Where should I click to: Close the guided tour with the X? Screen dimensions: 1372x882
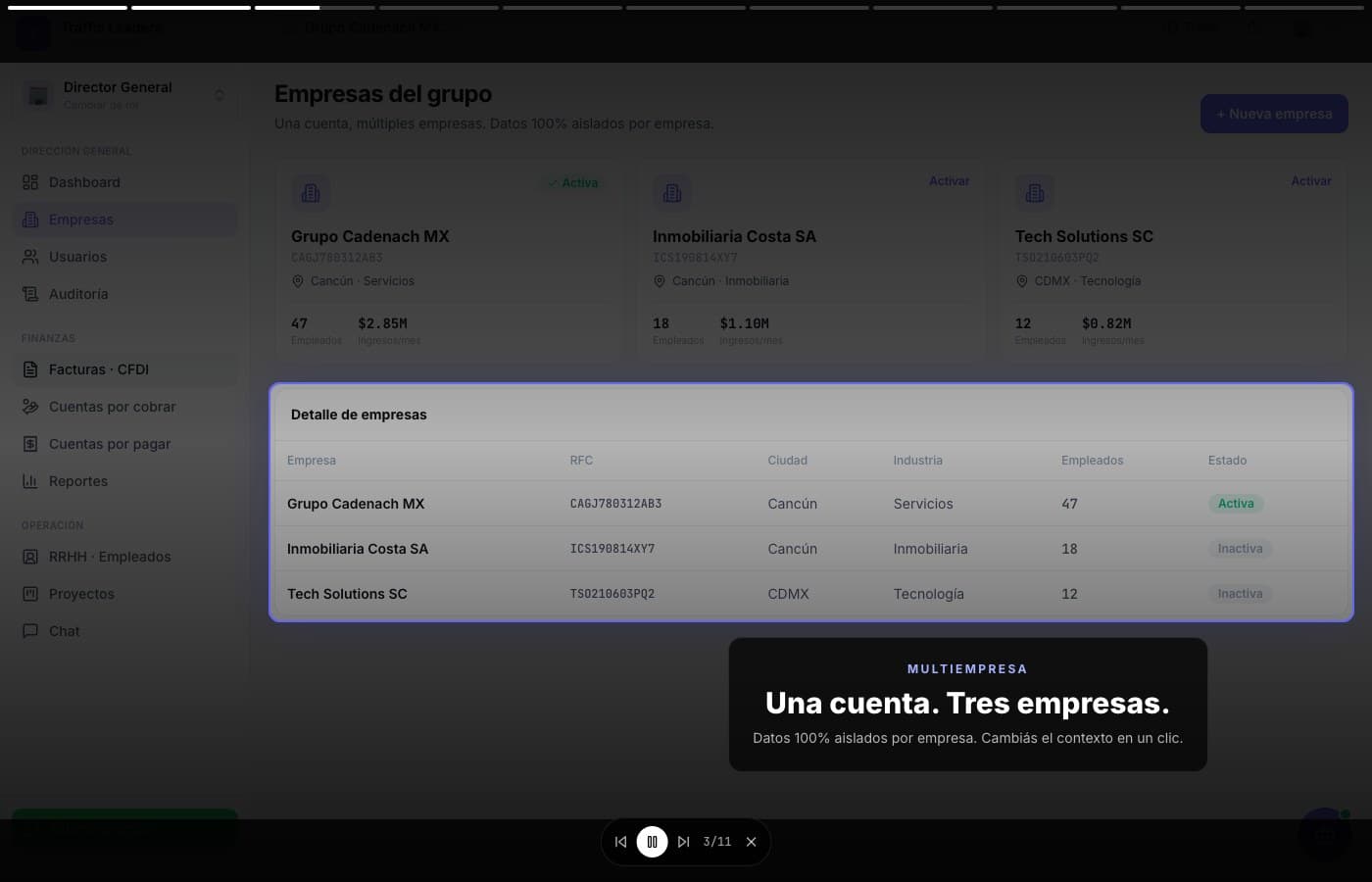pyautogui.click(x=751, y=842)
